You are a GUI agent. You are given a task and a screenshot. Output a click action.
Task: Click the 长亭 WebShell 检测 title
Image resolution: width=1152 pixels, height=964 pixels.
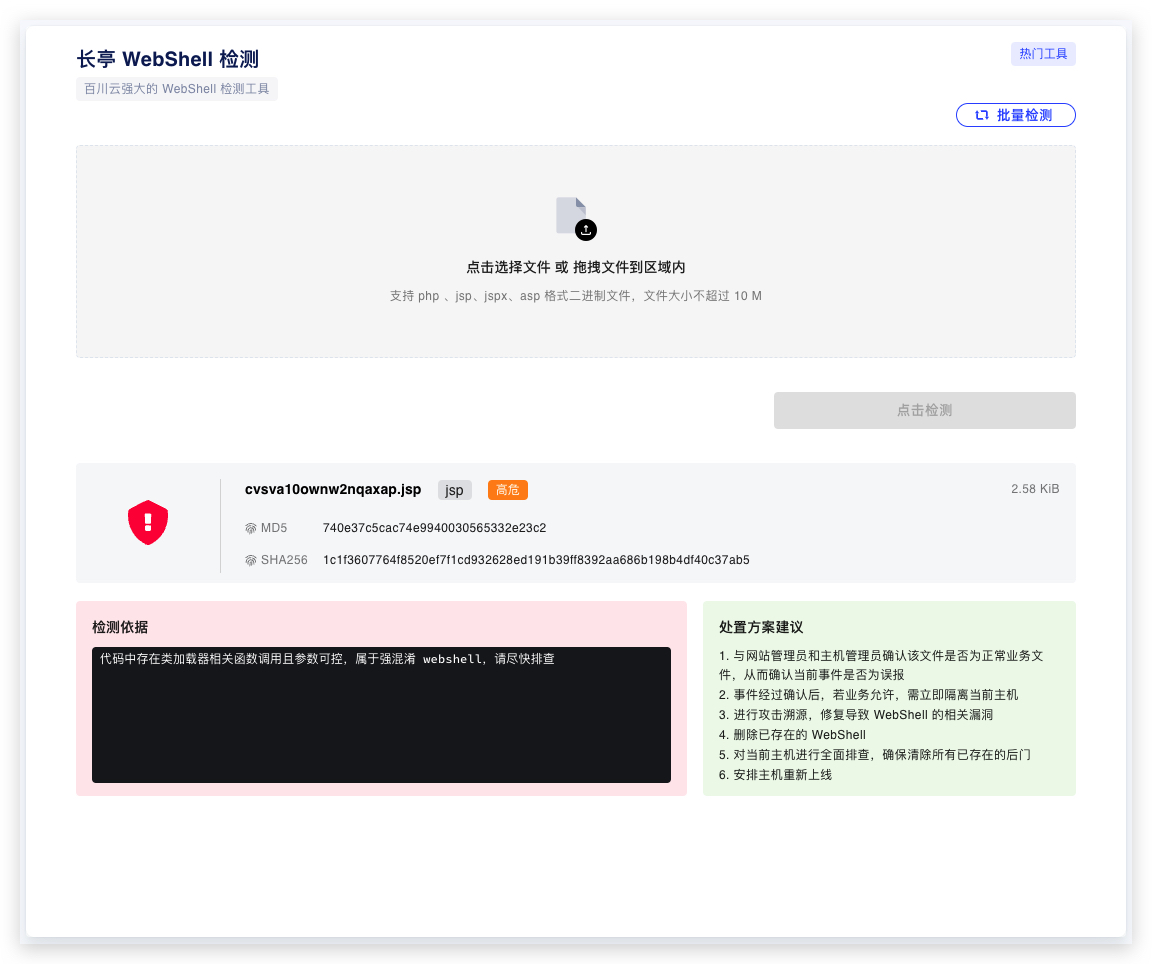(x=168, y=59)
